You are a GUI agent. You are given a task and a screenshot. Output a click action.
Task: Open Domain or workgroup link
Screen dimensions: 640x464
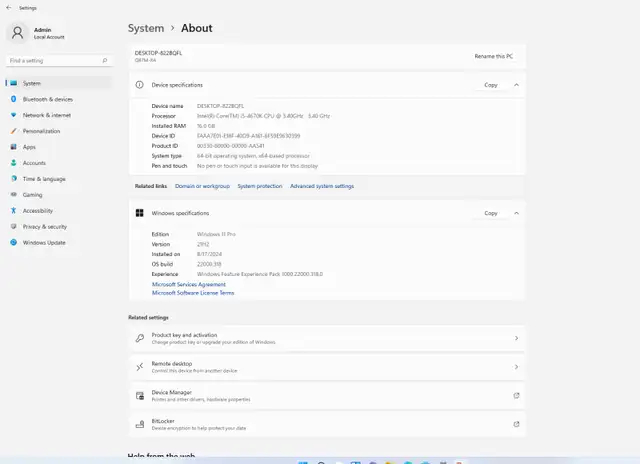tap(202, 186)
